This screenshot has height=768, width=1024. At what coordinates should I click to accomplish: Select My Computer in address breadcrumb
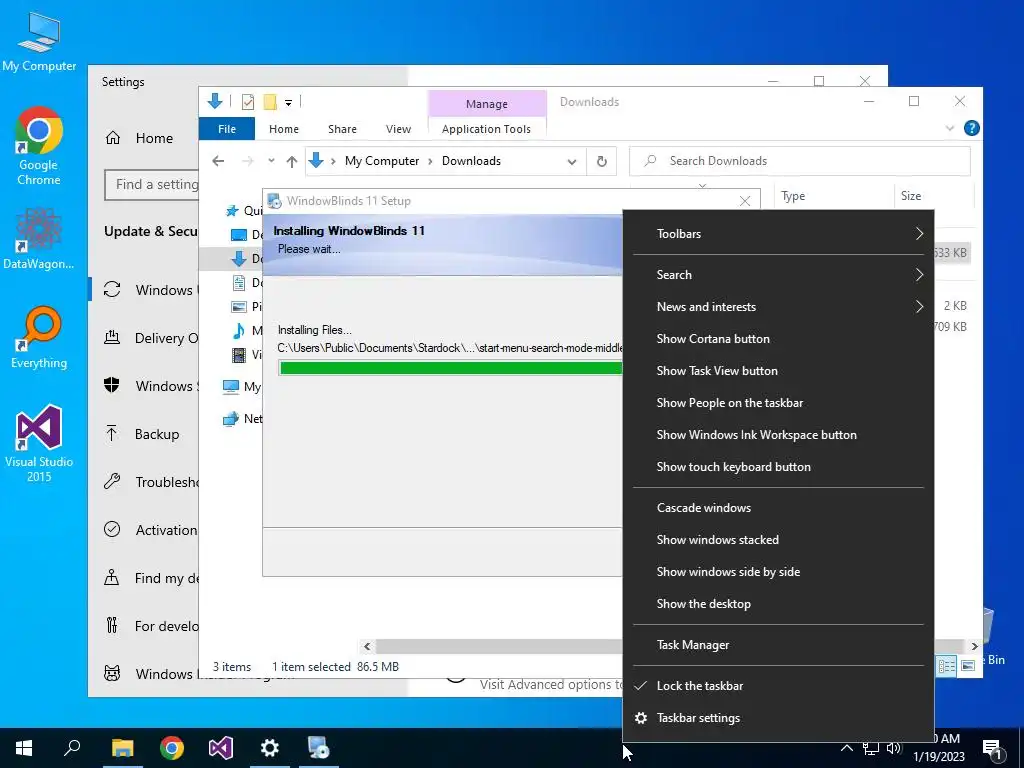(x=382, y=161)
